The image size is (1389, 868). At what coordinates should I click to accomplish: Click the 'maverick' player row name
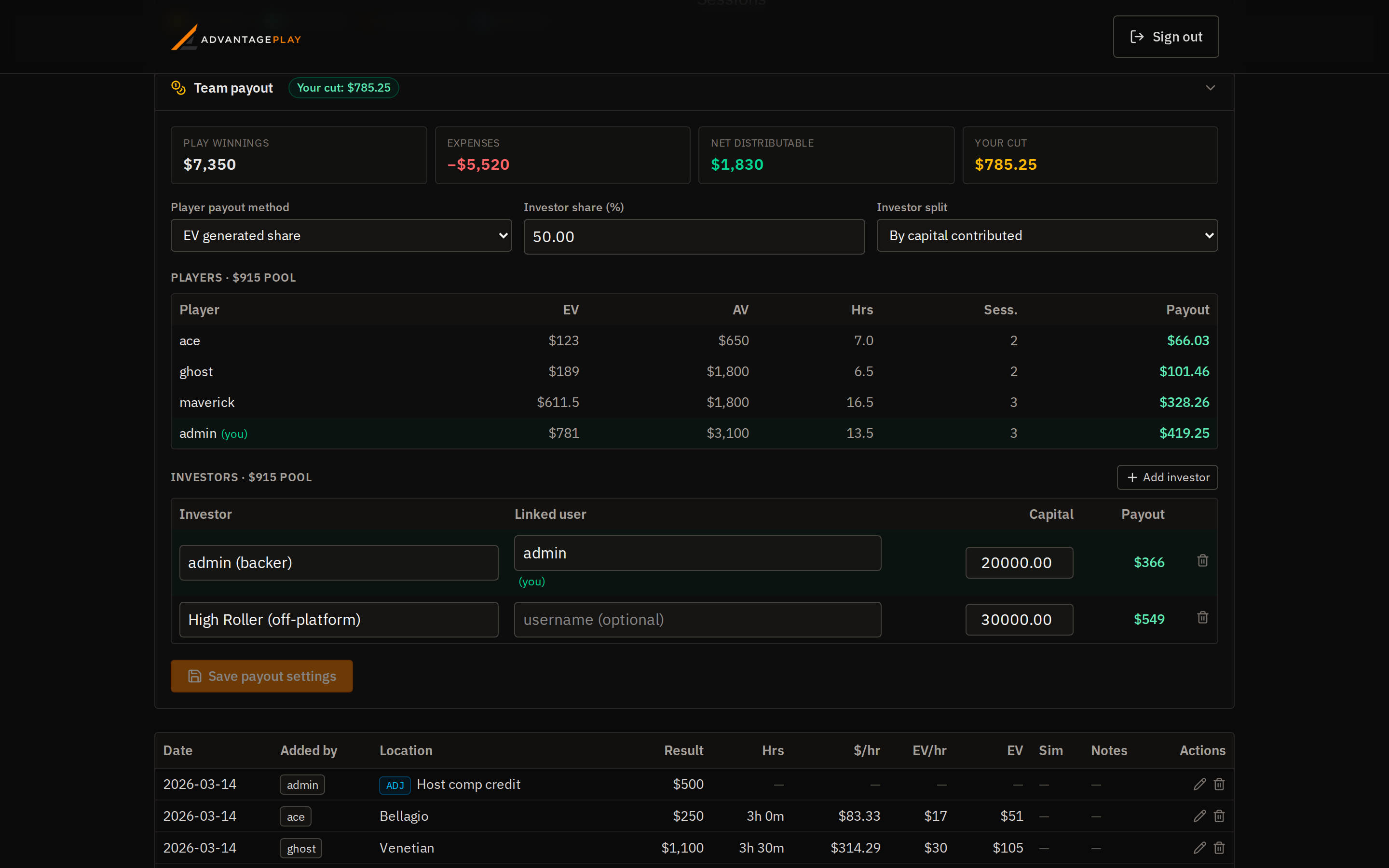click(206, 403)
